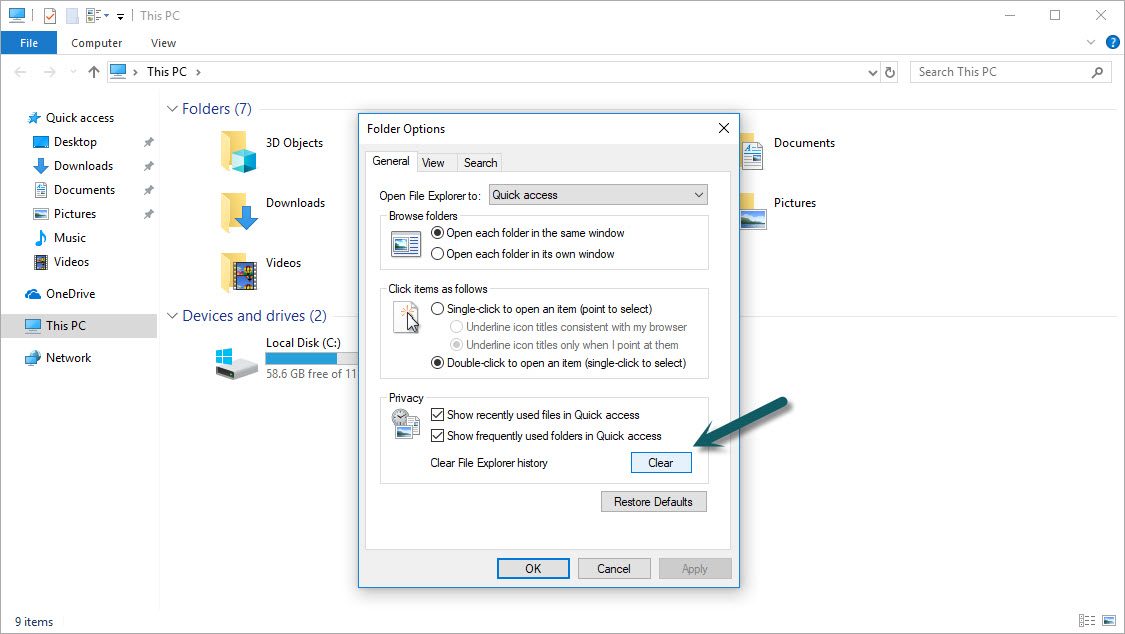Collapse the Folders (7) group
Image resolution: width=1125 pixels, height=634 pixels.
click(x=172, y=109)
